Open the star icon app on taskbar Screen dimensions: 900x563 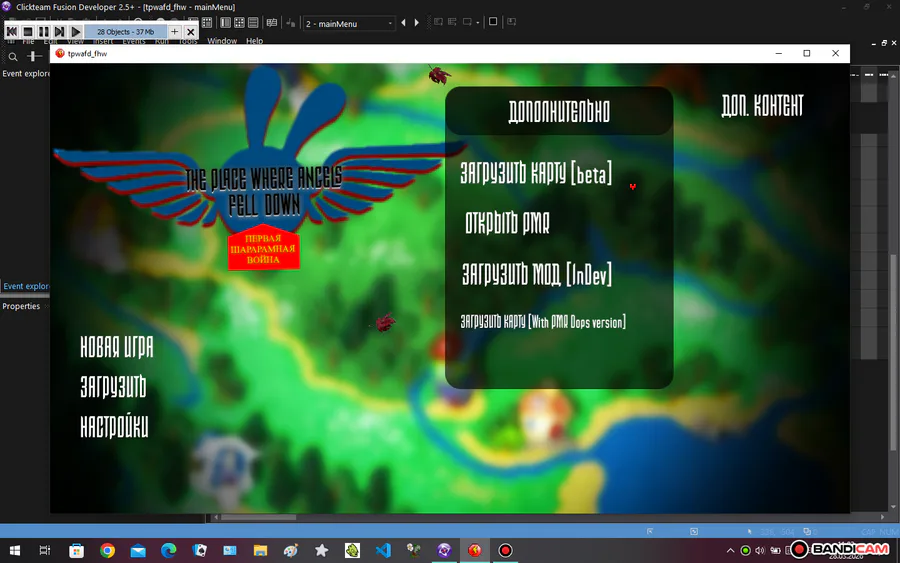(321, 550)
